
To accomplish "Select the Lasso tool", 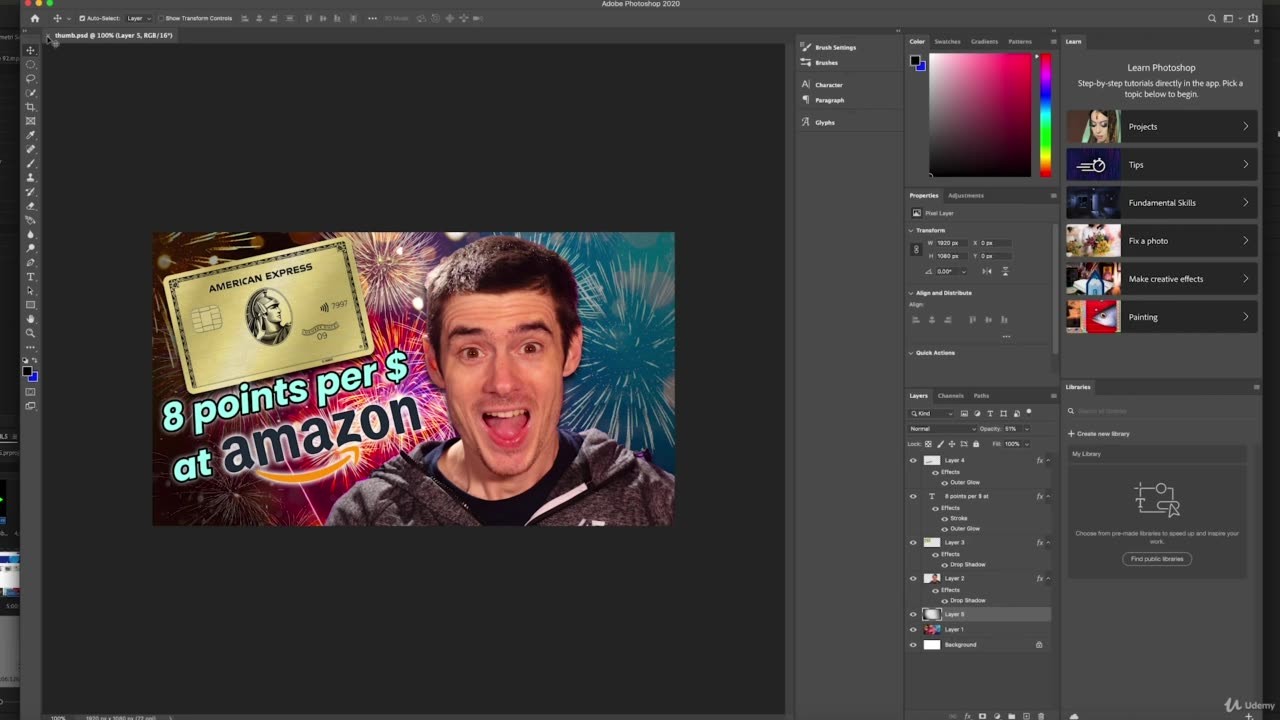I will 30,78.
